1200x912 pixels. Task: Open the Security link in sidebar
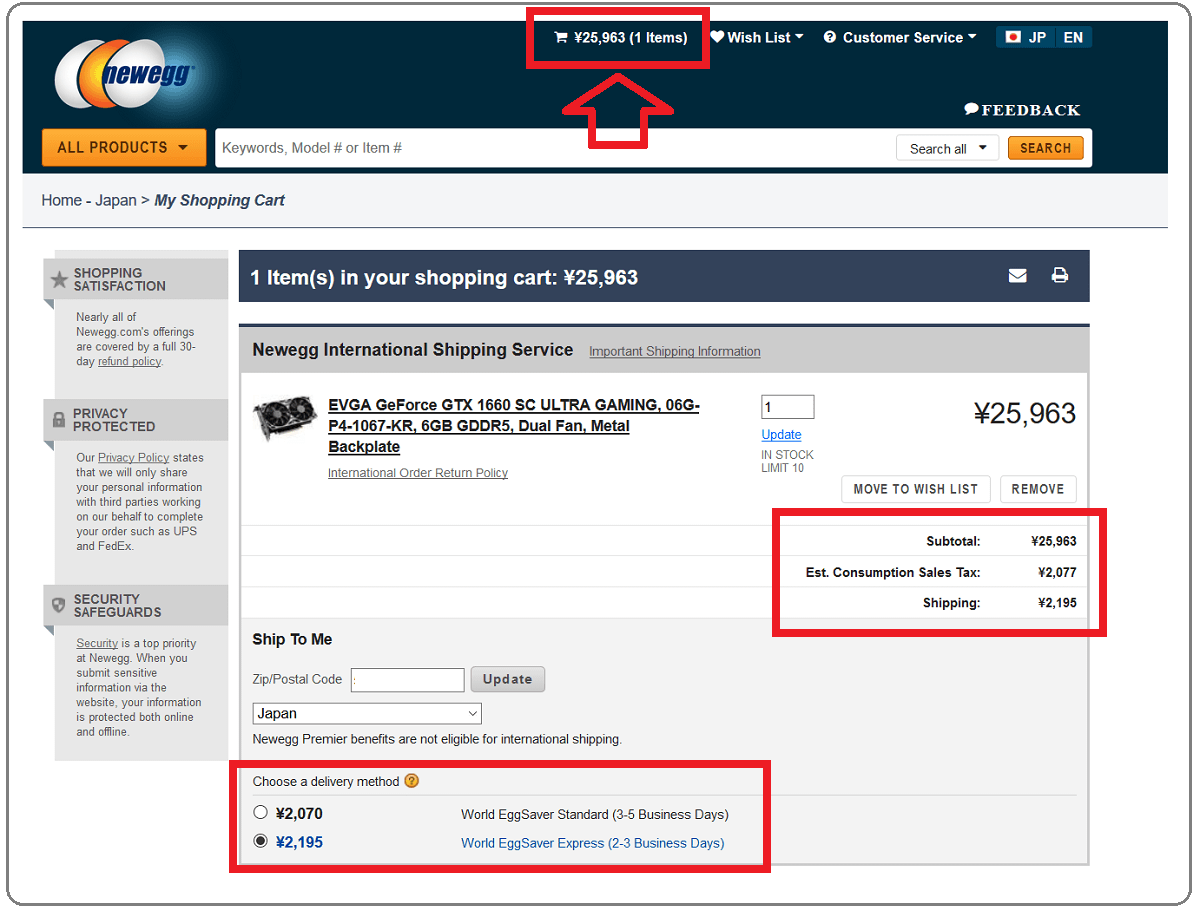pos(97,644)
